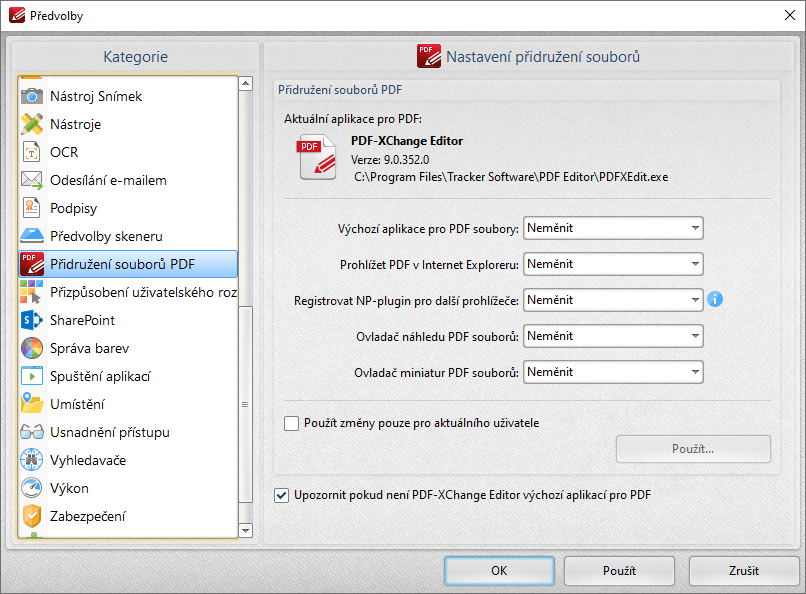
Task: Open Registrovat NP-plugin pro další prohlížeče dropdown
Action: point(613,300)
